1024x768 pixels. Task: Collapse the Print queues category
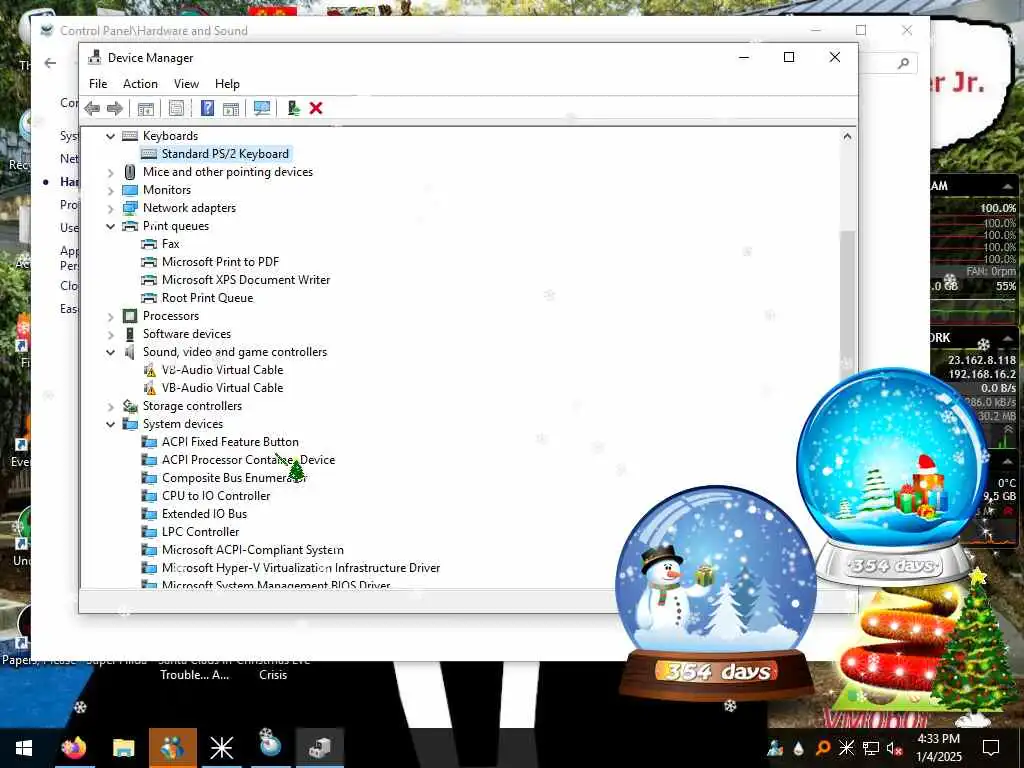[x=110, y=226]
